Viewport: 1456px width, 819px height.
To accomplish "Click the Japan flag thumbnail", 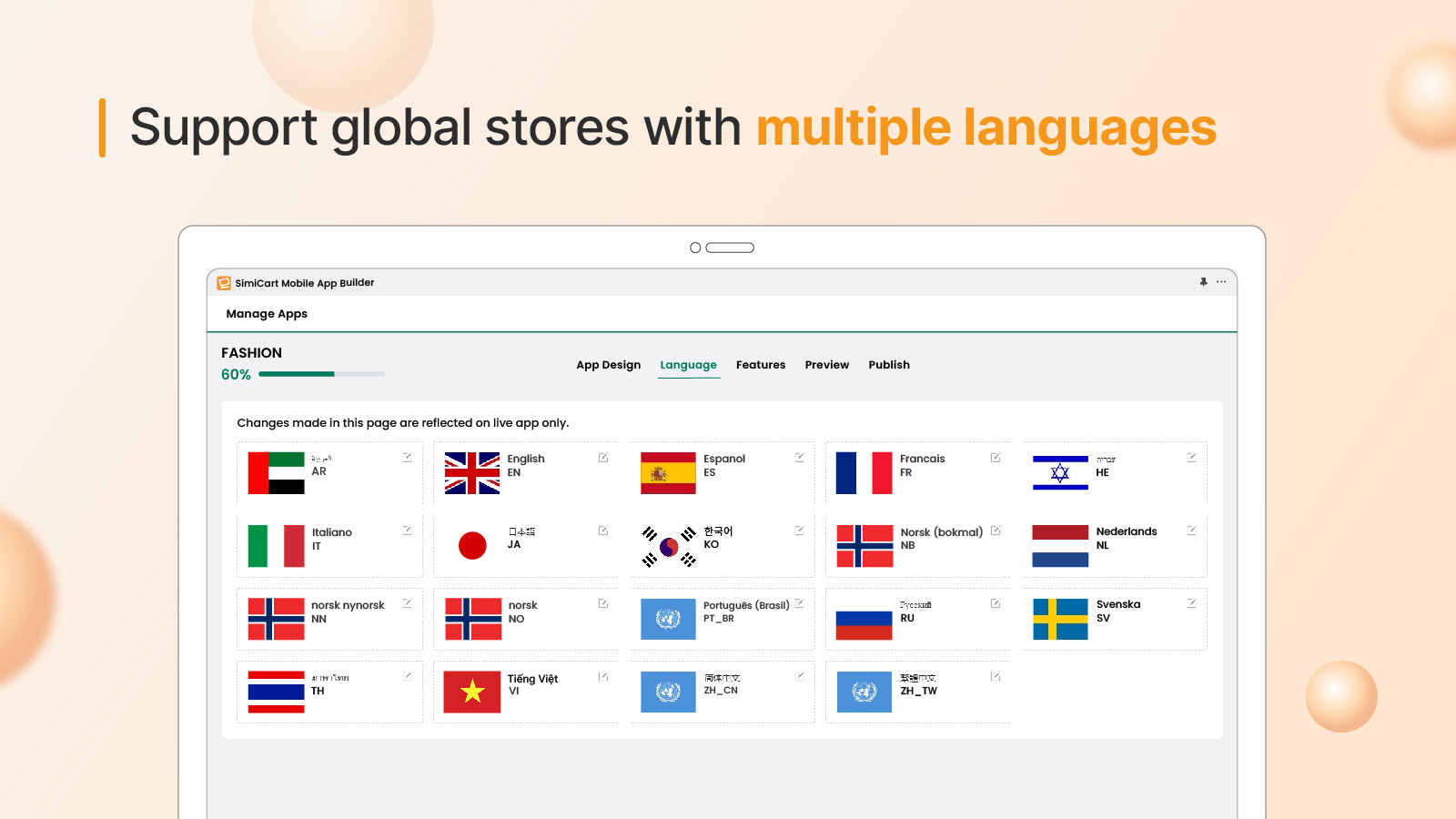I will 472,546.
